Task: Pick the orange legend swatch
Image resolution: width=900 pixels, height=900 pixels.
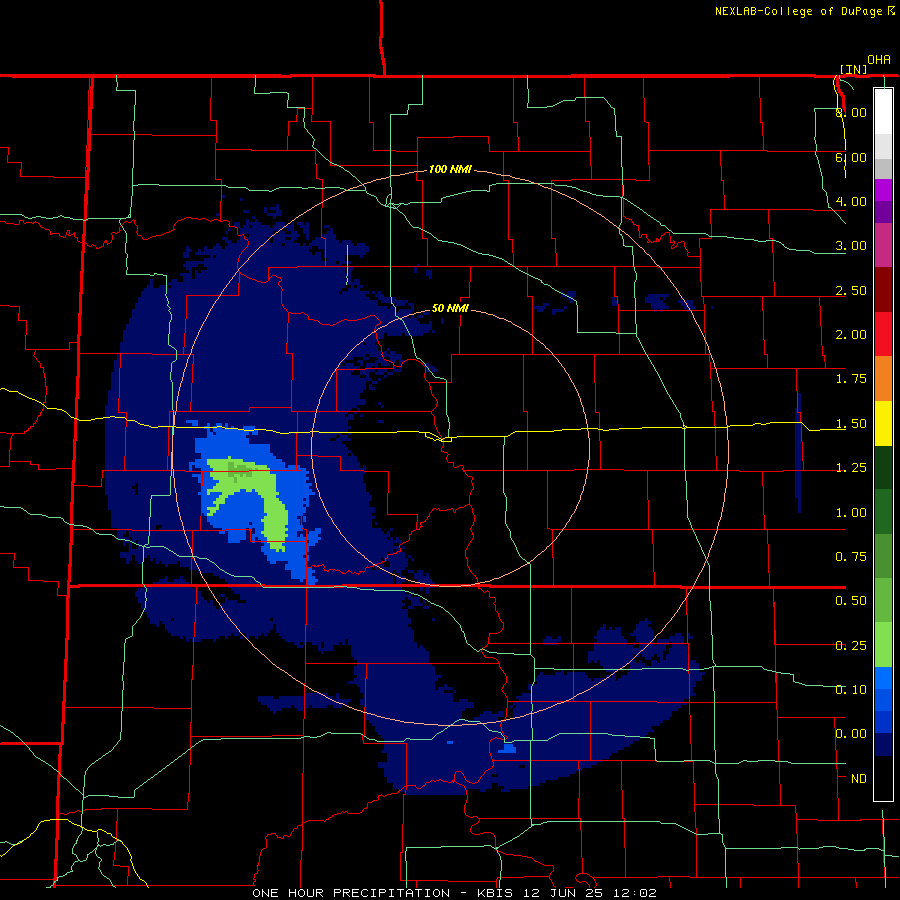Action: (883, 379)
